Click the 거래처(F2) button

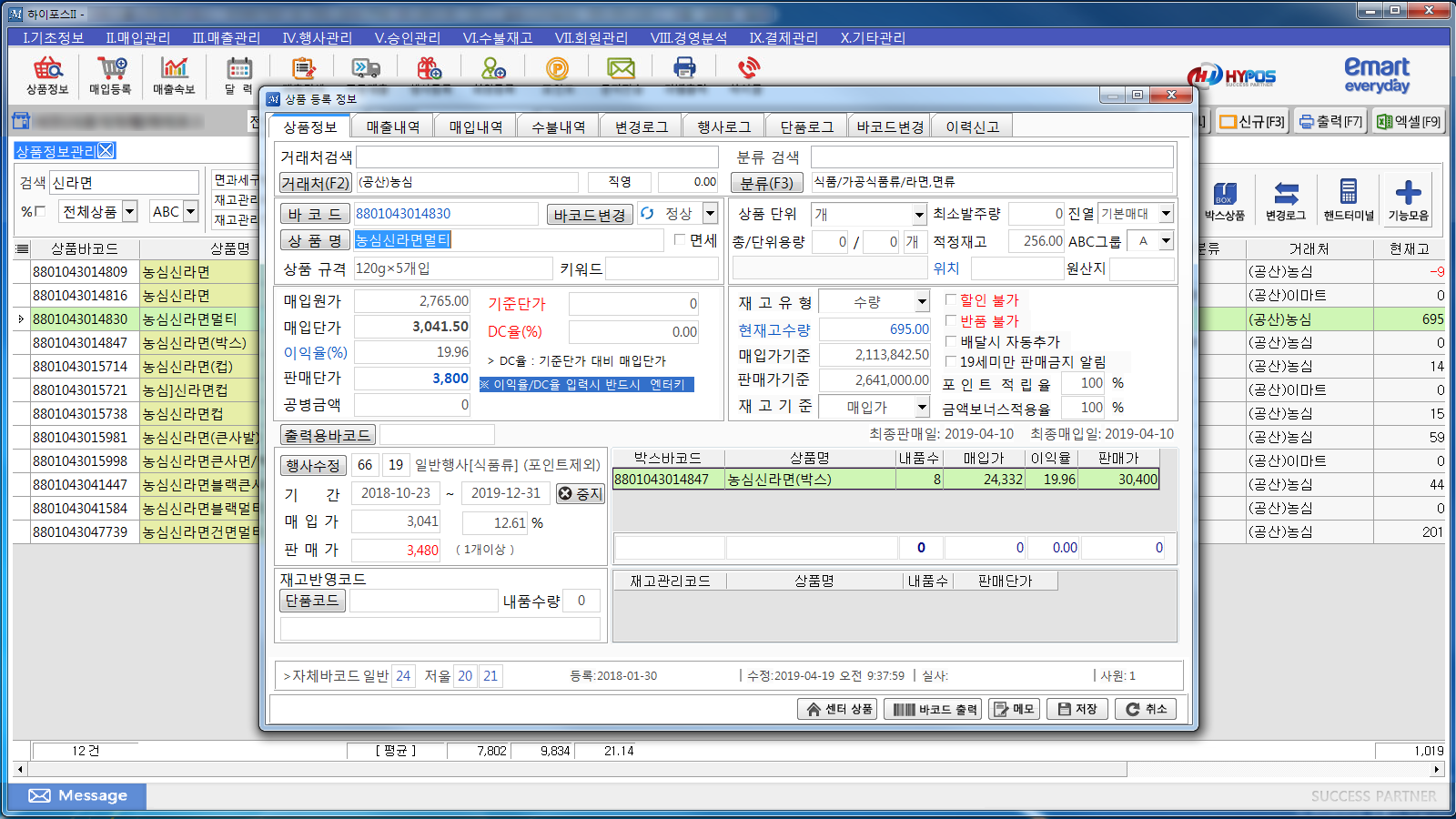(315, 183)
